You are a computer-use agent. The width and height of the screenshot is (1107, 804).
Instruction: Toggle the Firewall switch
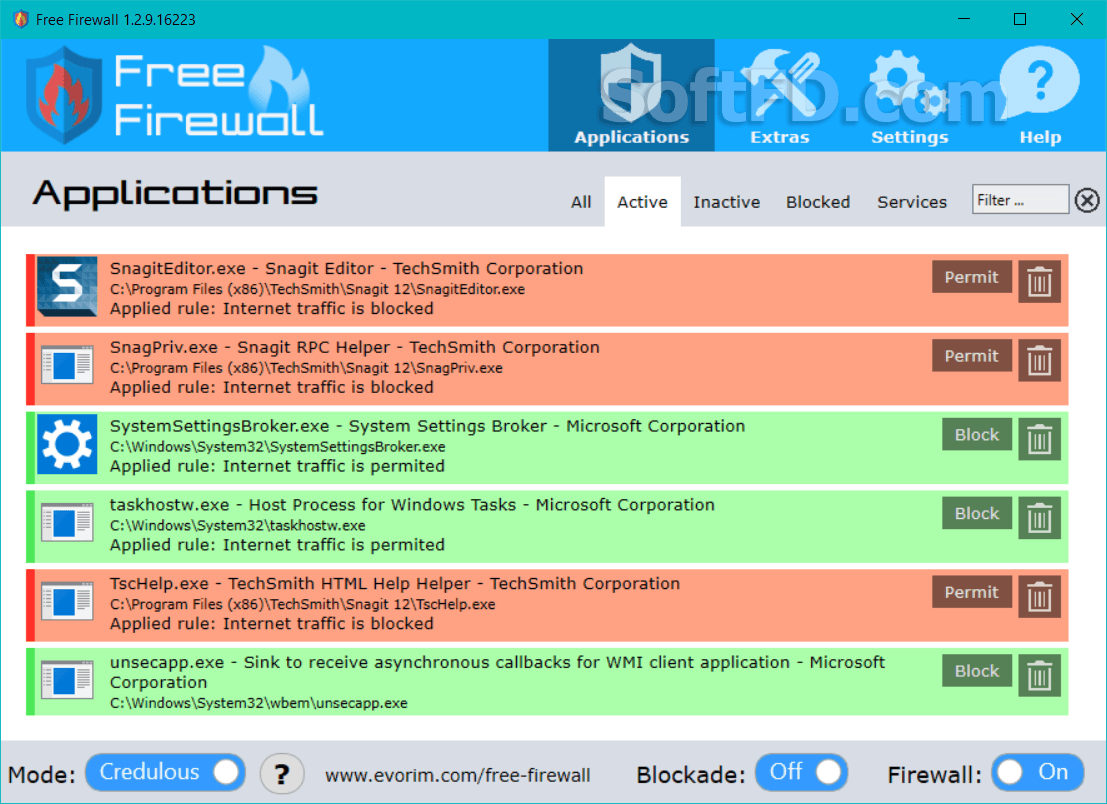click(x=1037, y=772)
